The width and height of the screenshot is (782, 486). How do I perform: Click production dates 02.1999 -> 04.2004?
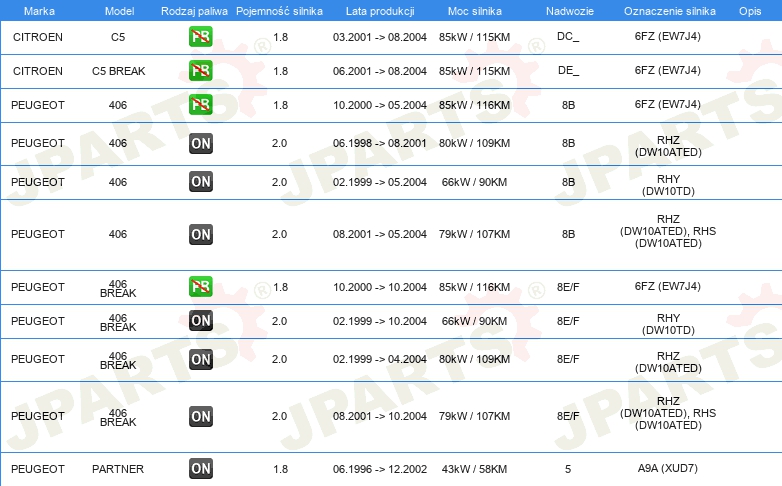coord(380,359)
